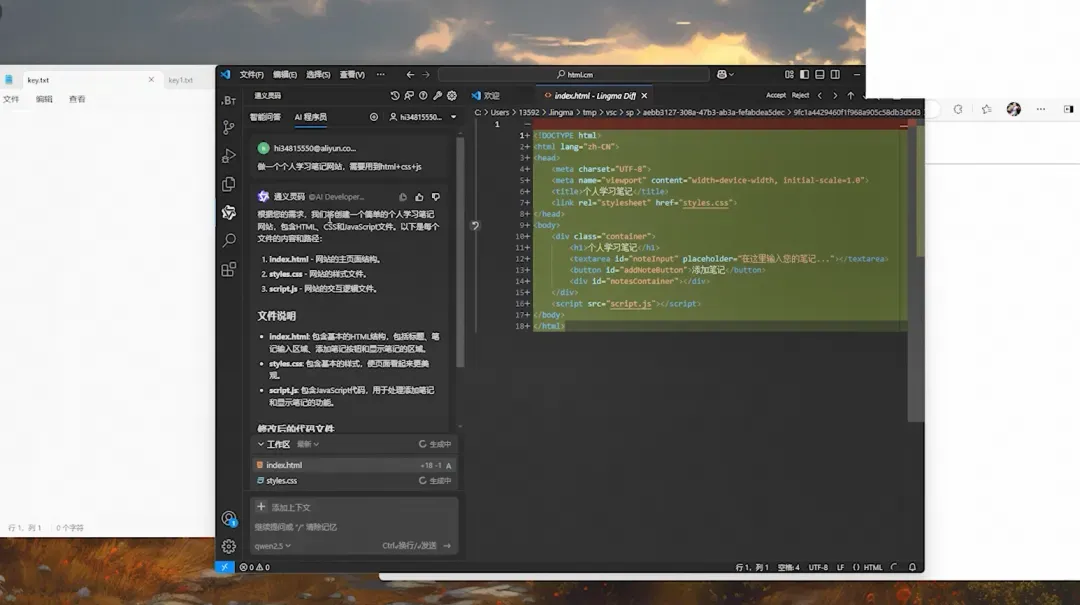This screenshot has width=1080, height=605.
Task: Reject the diff changes
Action: pyautogui.click(x=800, y=96)
